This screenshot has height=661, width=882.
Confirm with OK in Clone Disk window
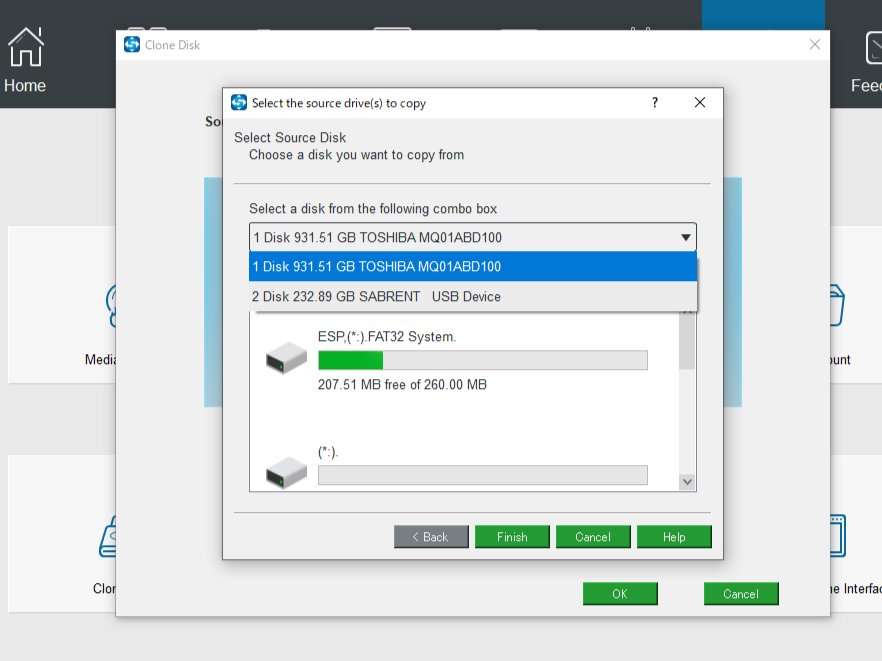620,594
